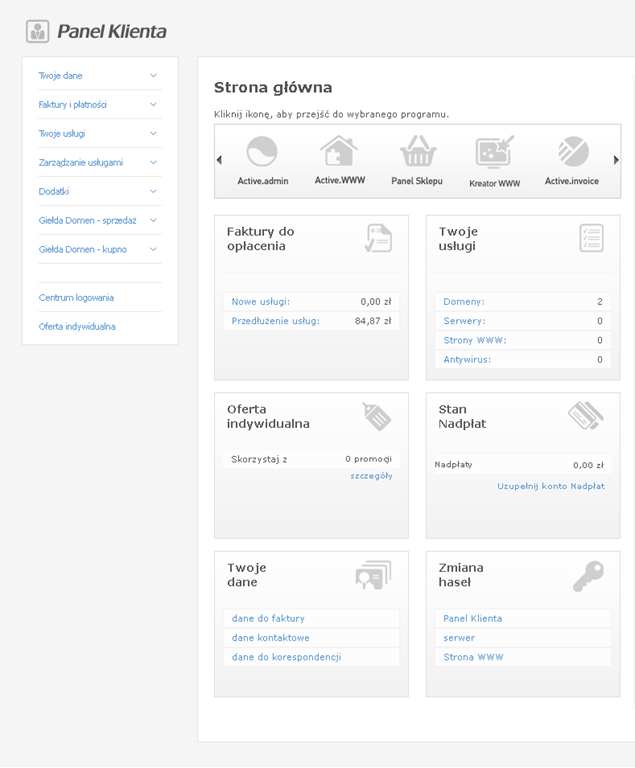Launch the Active.WWW house icon
This screenshot has width=635, height=768.
[339, 153]
